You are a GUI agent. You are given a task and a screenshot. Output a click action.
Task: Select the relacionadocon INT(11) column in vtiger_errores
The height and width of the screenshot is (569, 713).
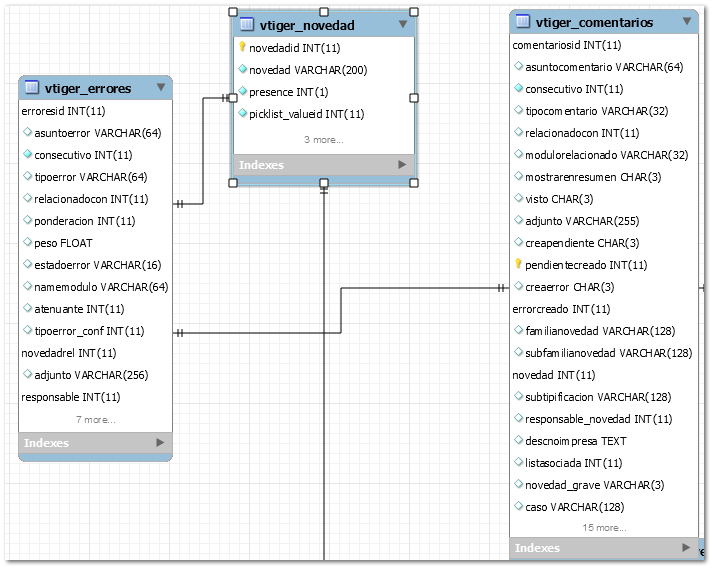point(91,199)
